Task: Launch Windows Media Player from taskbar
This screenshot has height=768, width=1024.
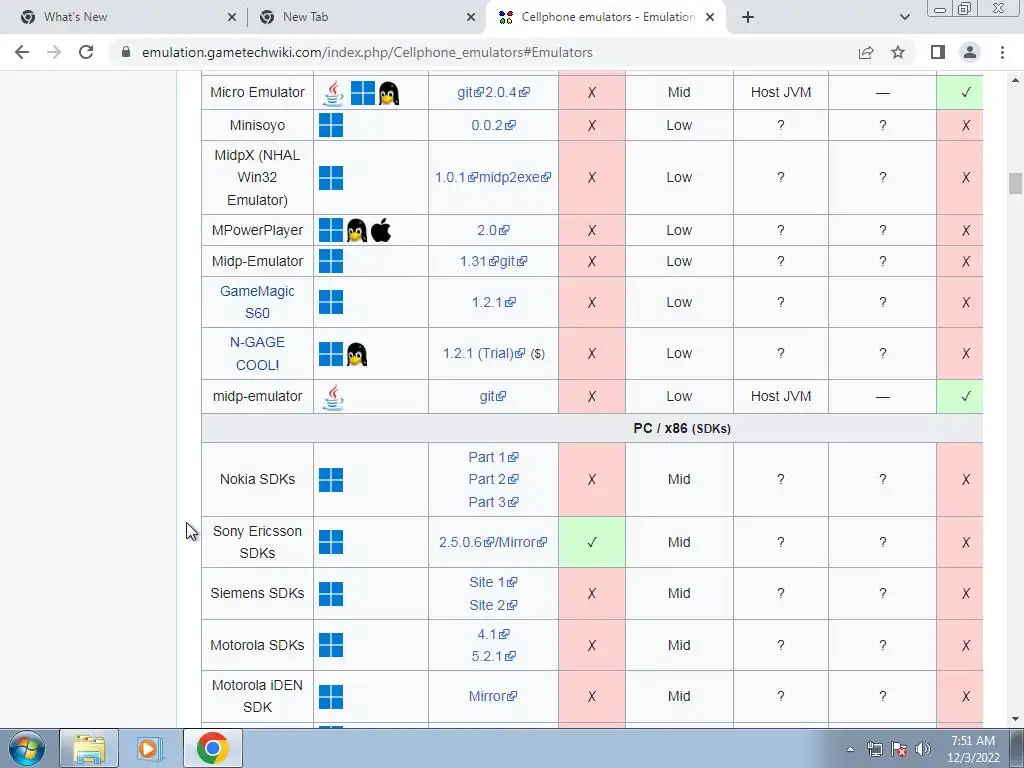Action: (150, 748)
